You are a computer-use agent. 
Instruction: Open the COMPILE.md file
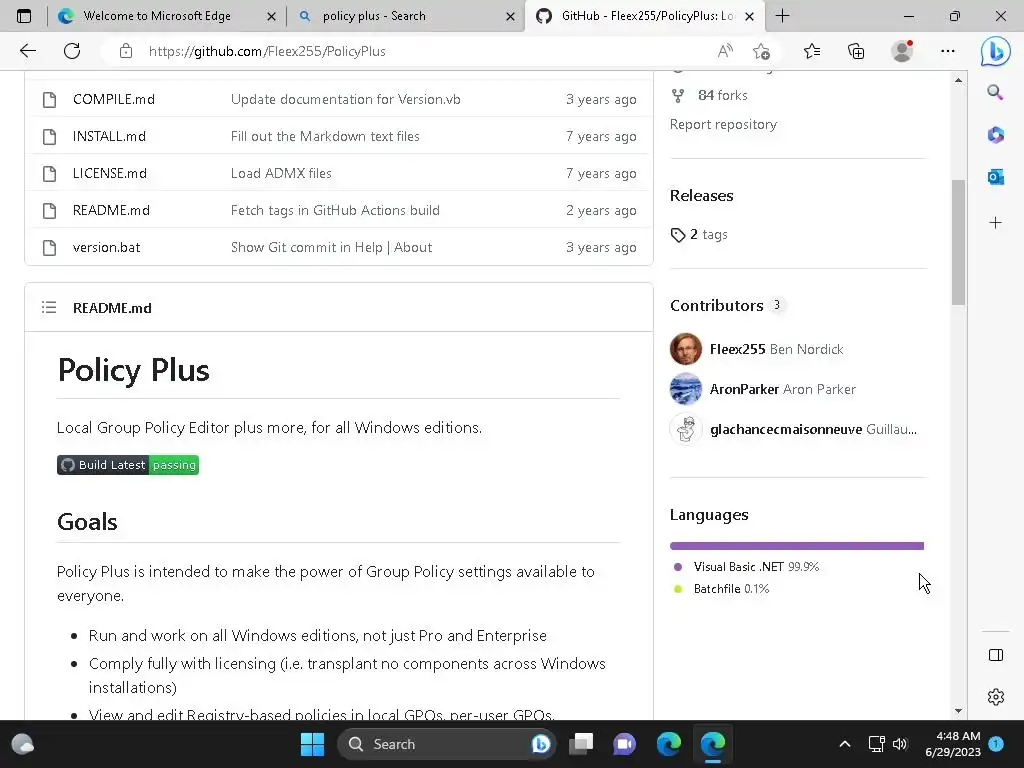[x=114, y=99]
